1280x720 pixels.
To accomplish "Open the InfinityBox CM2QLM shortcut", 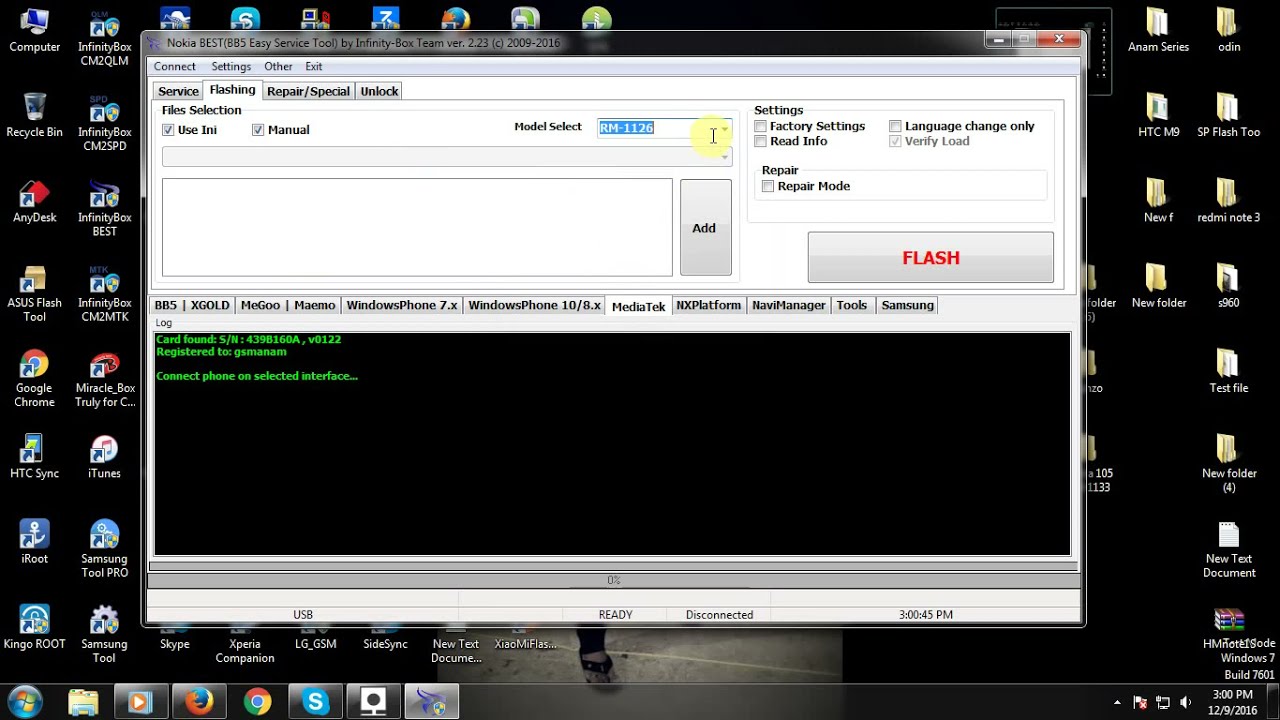I will point(104,37).
